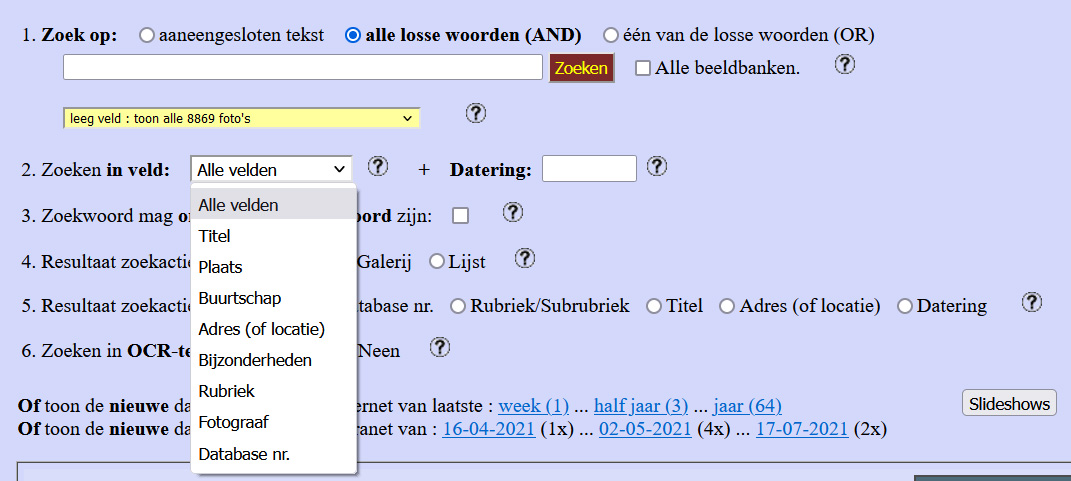Choose Titel from field list

click(273, 236)
